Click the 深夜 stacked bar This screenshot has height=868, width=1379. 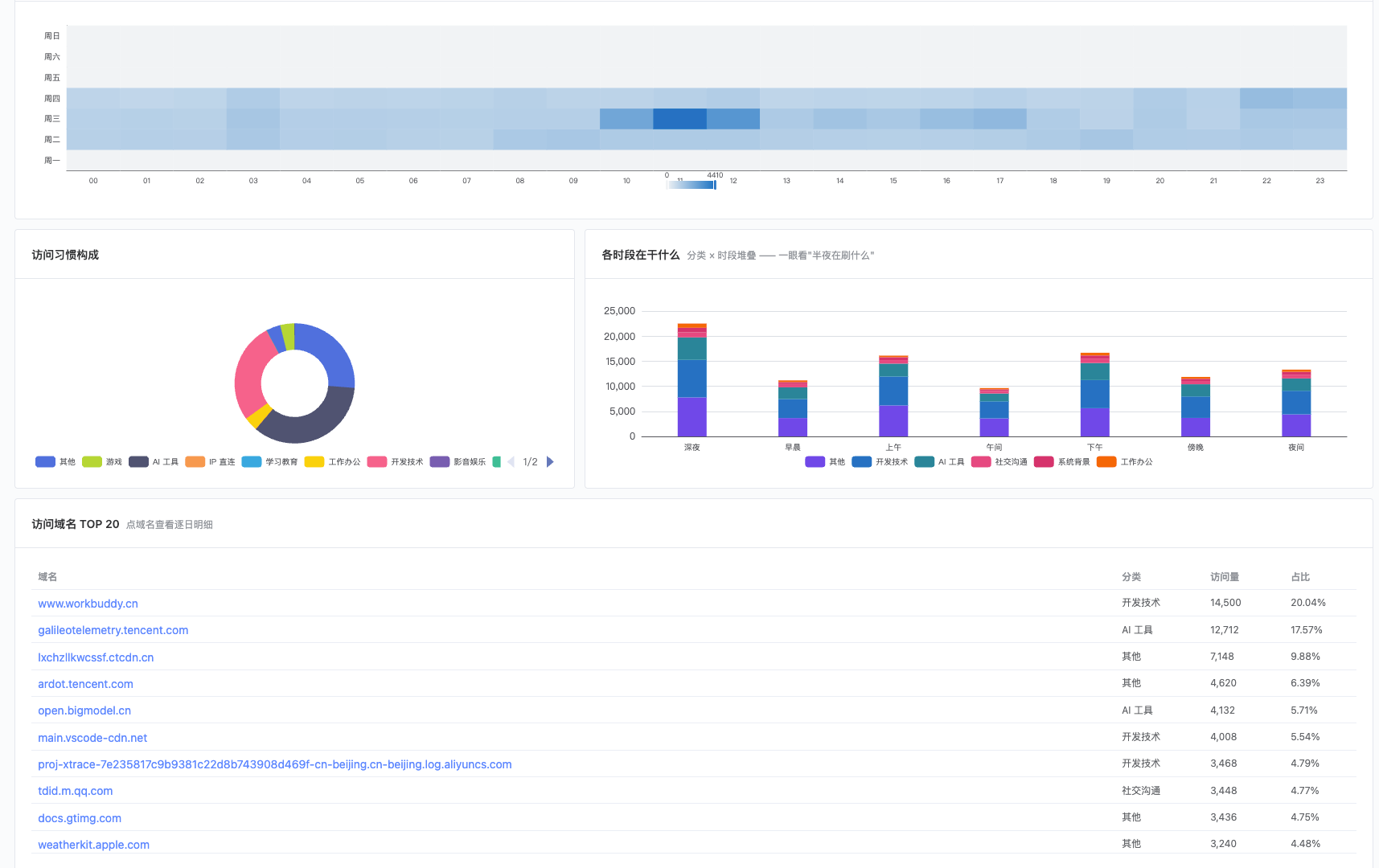coord(692,380)
